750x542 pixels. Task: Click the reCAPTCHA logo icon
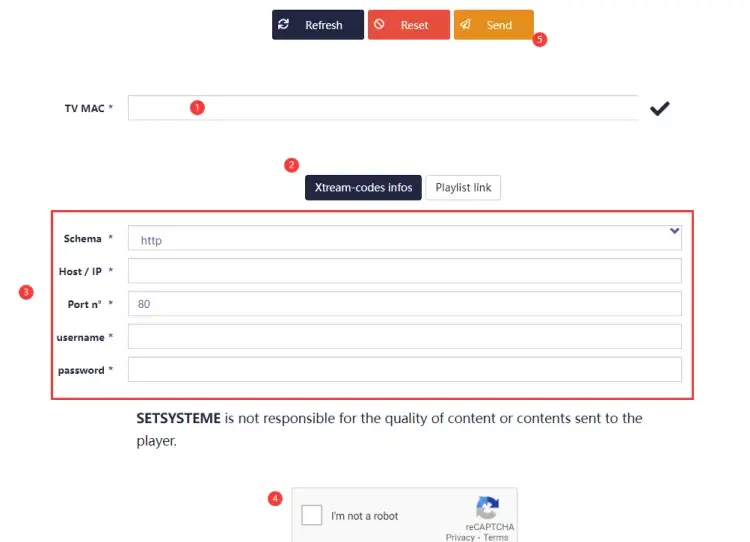click(487, 508)
